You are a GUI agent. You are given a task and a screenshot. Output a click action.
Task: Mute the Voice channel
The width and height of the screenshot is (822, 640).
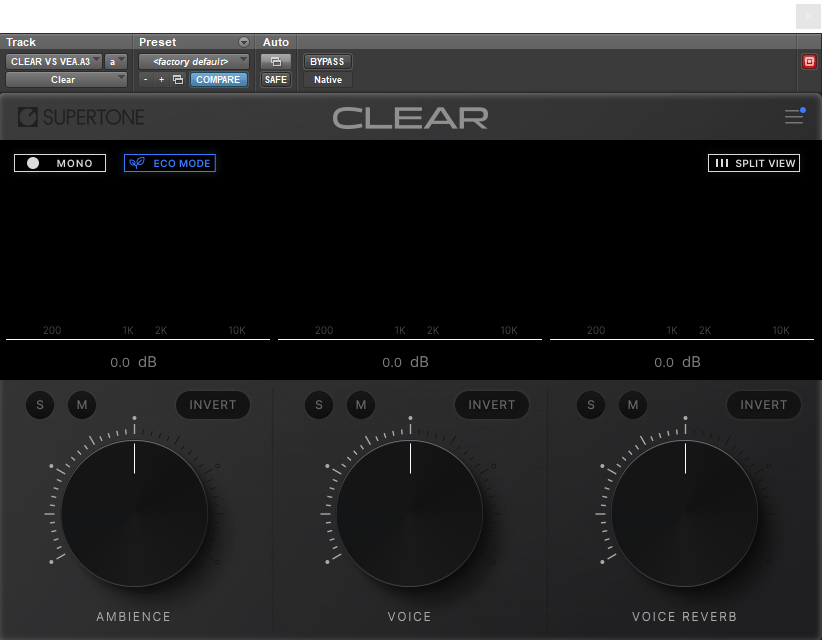coord(361,405)
